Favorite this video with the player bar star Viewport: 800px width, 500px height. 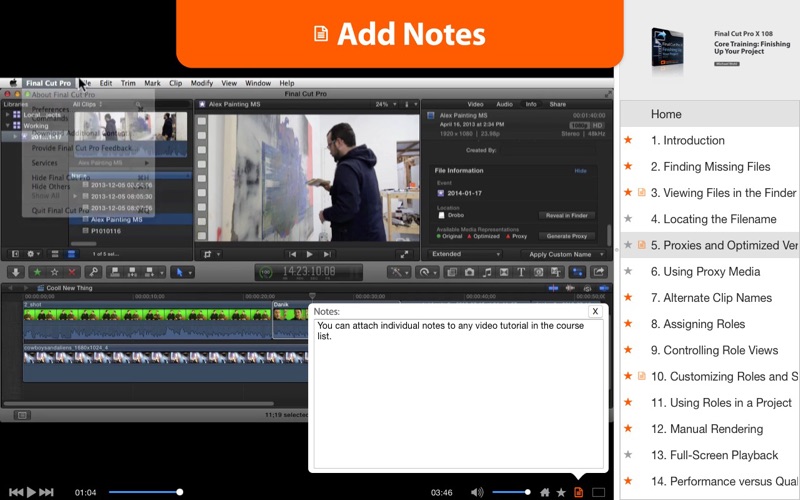[x=561, y=492]
